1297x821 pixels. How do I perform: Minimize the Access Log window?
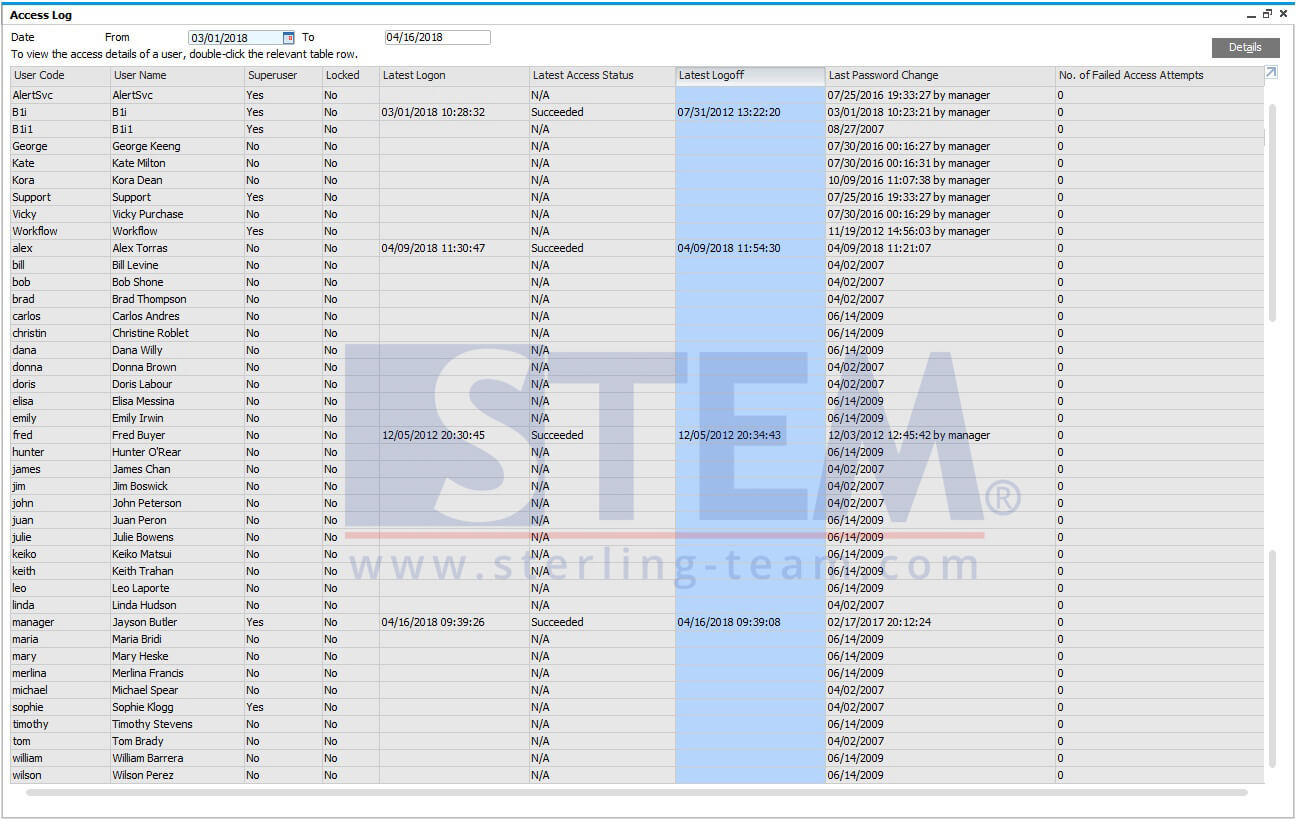click(1252, 14)
